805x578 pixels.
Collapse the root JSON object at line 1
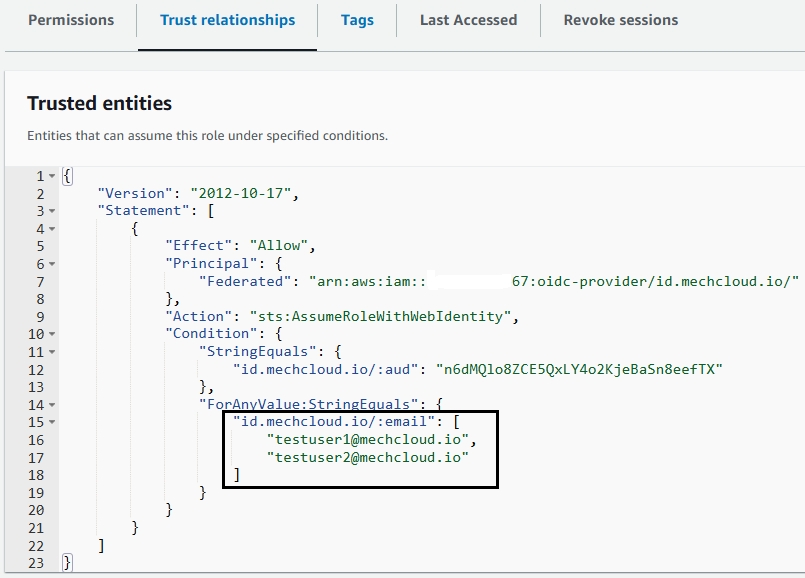pyautogui.click(x=51, y=177)
